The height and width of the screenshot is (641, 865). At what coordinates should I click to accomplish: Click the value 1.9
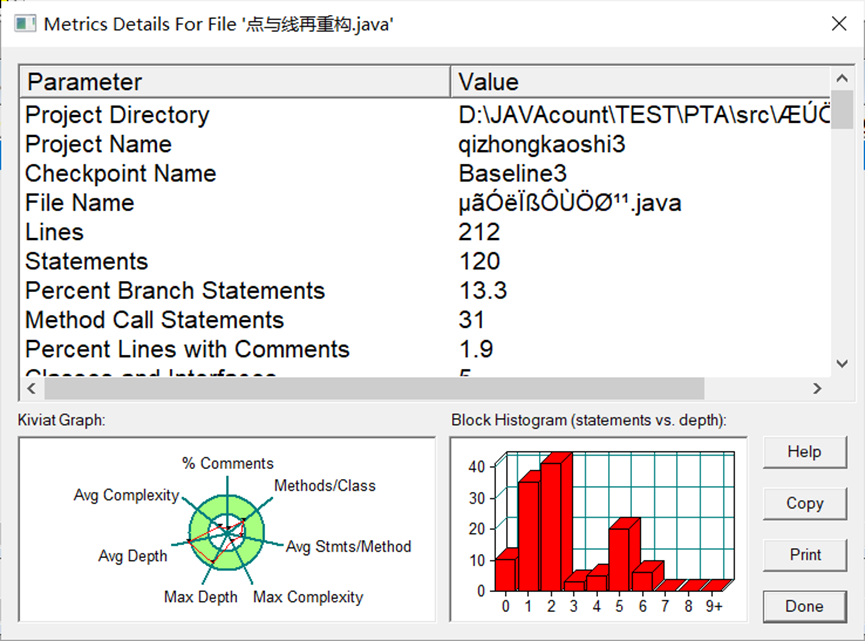pos(476,349)
